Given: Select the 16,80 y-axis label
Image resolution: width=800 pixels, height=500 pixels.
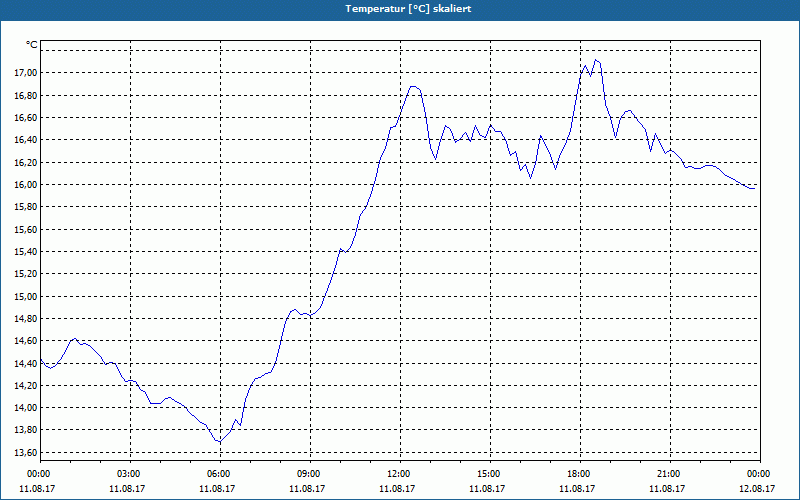Looking at the screenshot, I should [x=26, y=95].
